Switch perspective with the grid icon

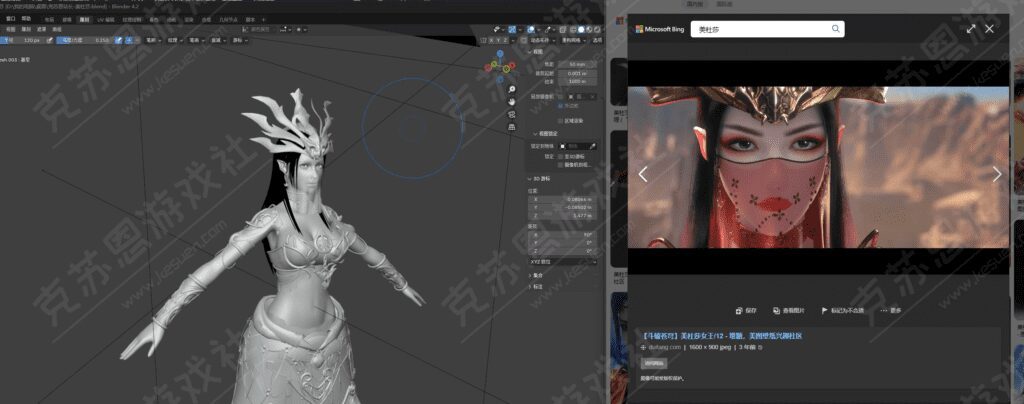point(511,127)
